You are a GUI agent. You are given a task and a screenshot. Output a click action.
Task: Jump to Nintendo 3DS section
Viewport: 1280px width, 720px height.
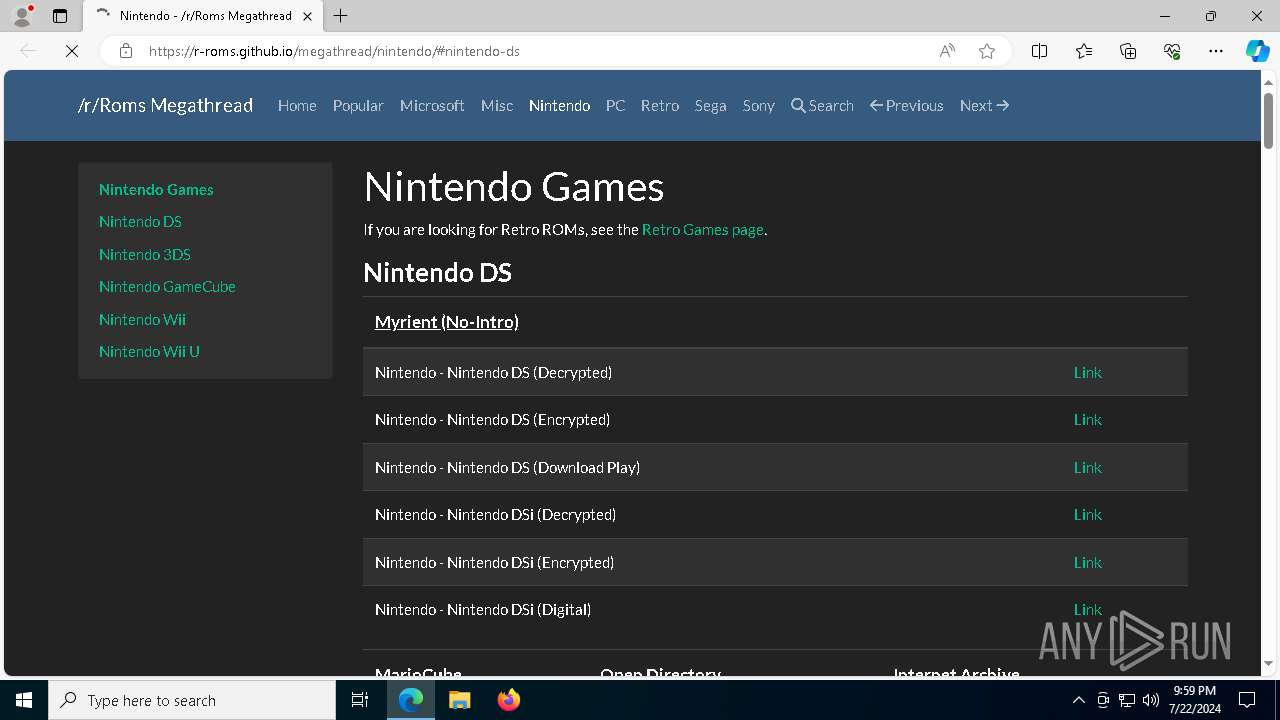(145, 254)
